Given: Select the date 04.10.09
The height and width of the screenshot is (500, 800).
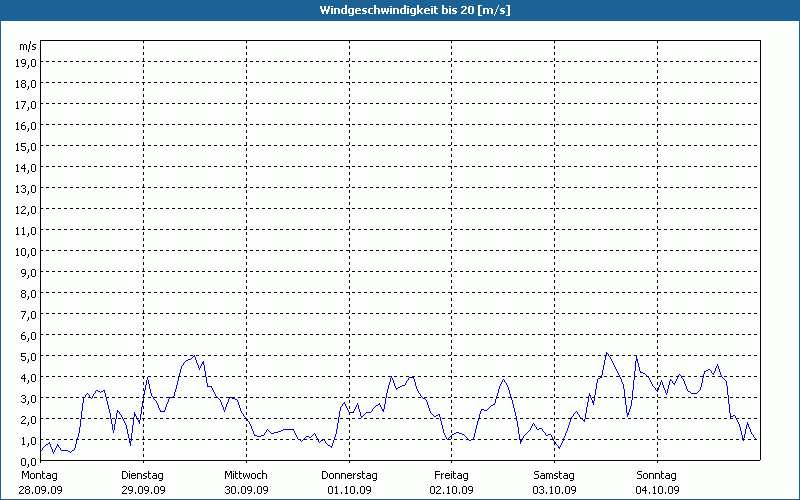Looking at the screenshot, I should 658,490.
